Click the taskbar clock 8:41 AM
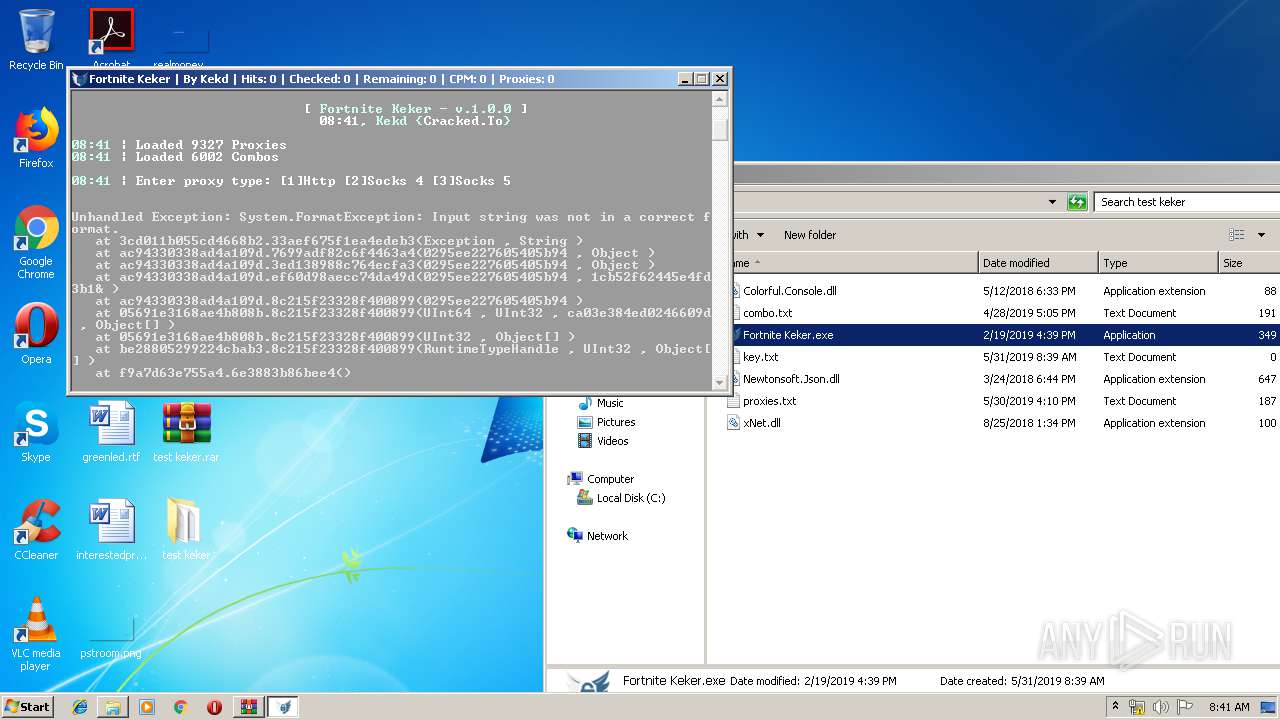The width and height of the screenshot is (1280, 720). click(1229, 707)
